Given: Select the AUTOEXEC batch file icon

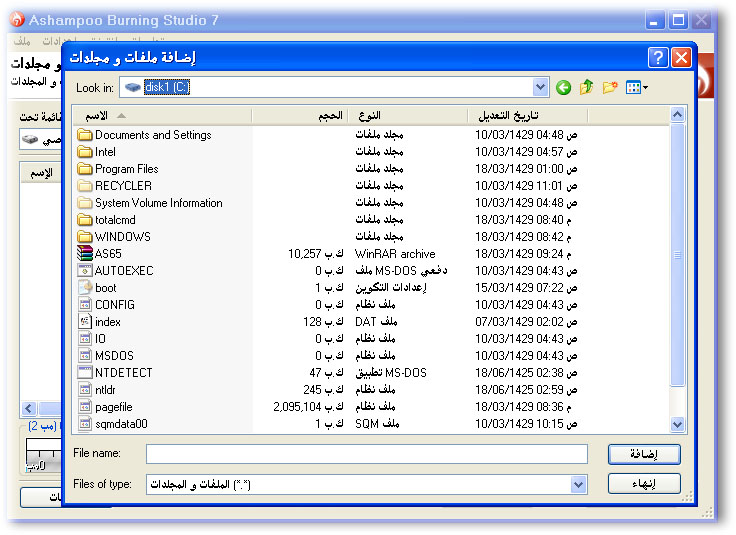Looking at the screenshot, I should tap(84, 271).
